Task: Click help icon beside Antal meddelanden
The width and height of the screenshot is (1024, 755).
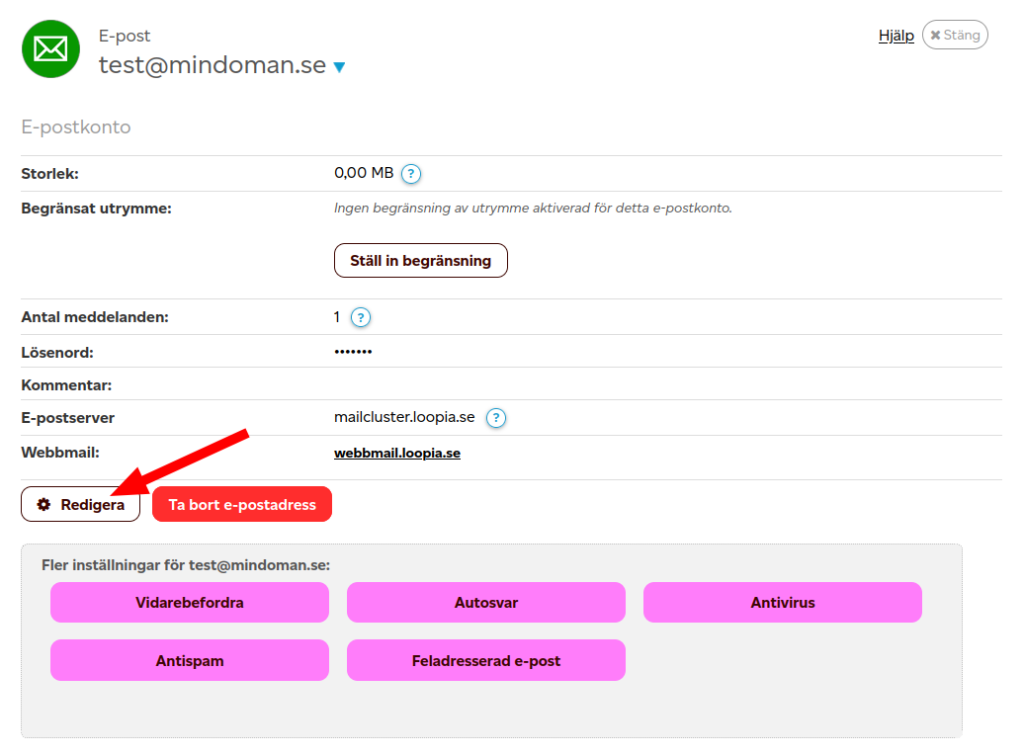Action: (361, 318)
